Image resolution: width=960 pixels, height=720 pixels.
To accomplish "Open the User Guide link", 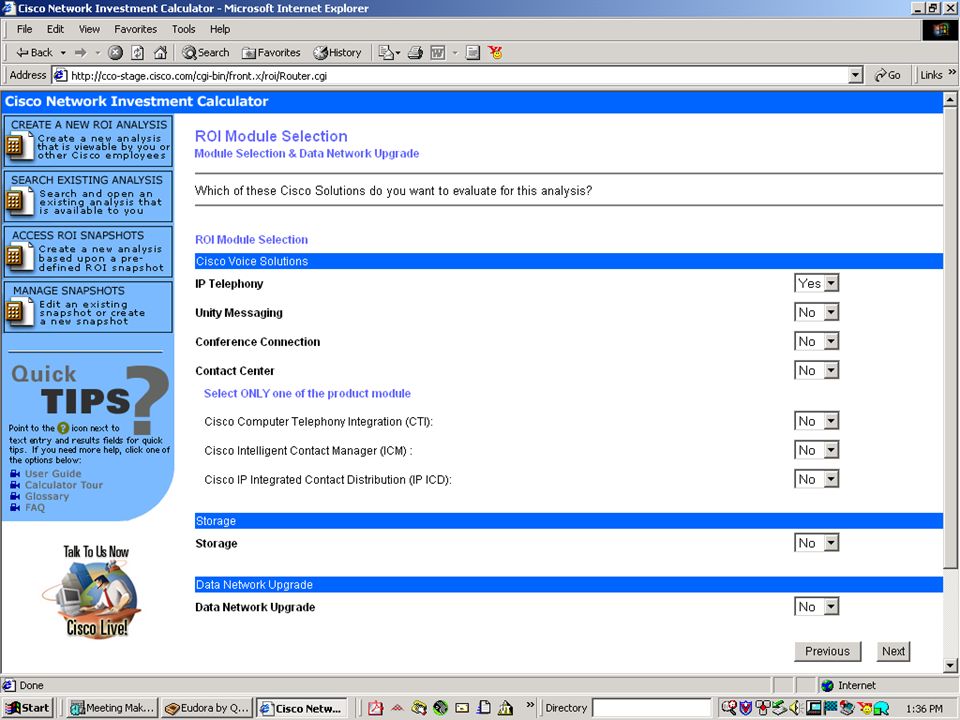I will click(x=53, y=474).
